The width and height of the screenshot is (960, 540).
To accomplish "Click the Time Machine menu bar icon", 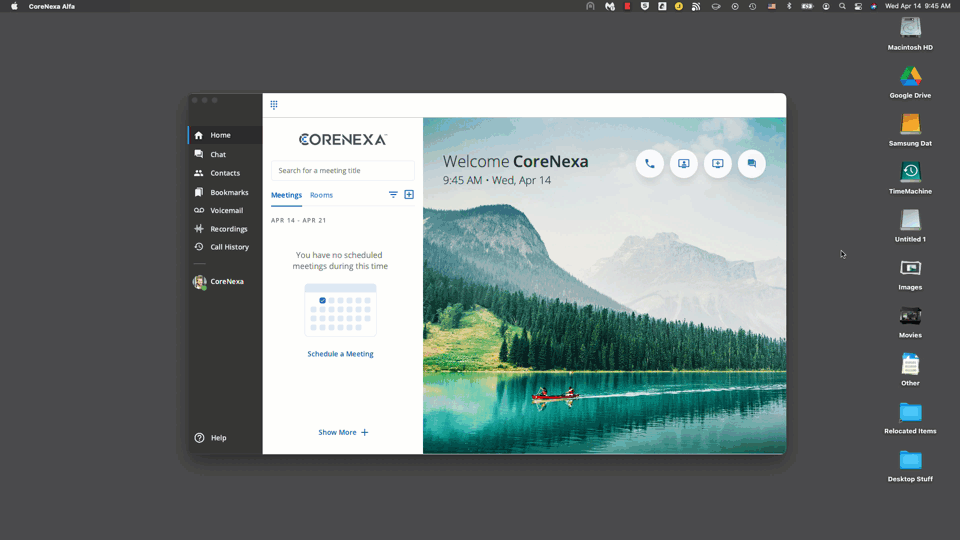I will 752,6.
